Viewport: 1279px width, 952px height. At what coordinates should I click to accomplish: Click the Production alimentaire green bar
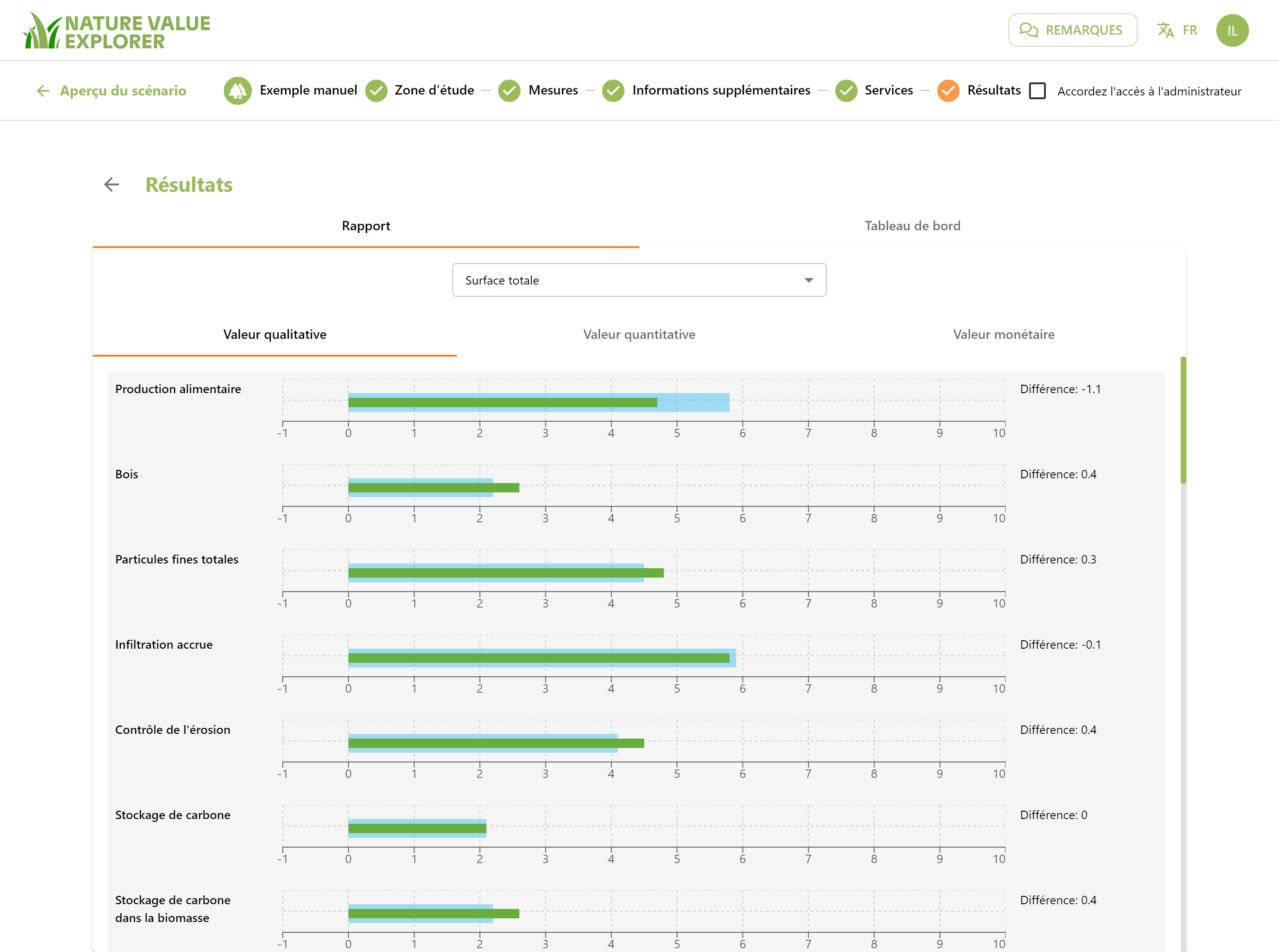click(502, 402)
